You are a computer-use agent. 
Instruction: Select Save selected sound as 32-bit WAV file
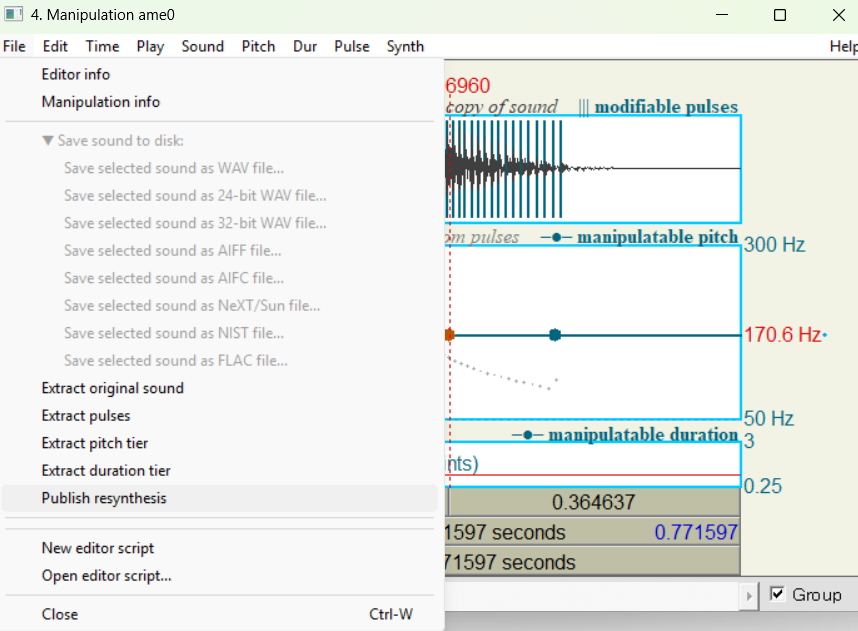219,223
